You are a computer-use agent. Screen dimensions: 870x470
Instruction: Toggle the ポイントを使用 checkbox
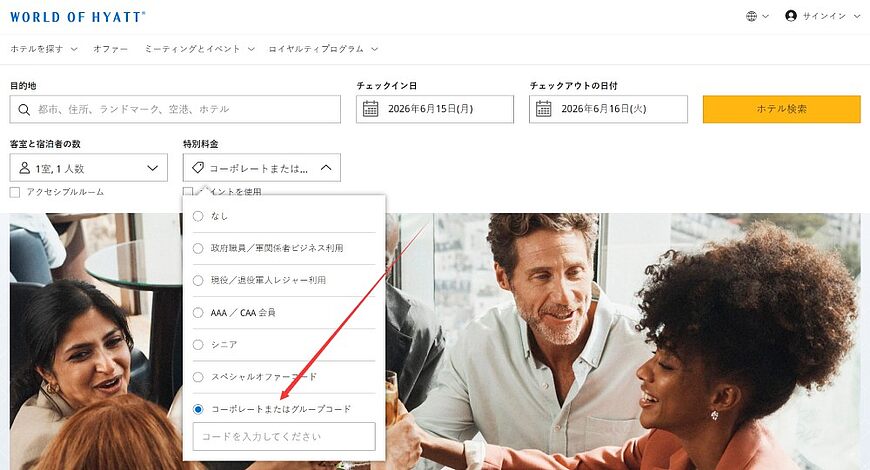coord(188,192)
